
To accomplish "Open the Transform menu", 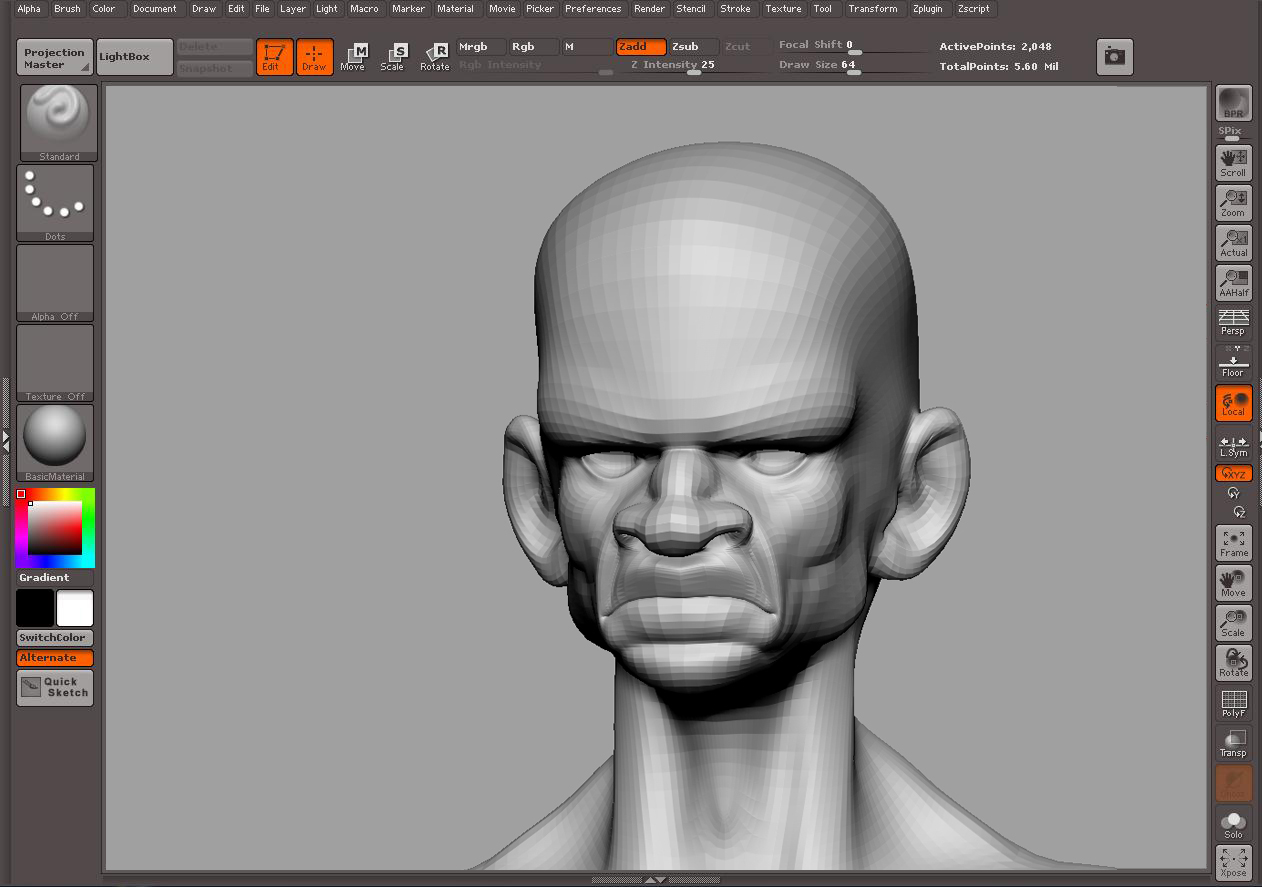I will [x=872, y=9].
